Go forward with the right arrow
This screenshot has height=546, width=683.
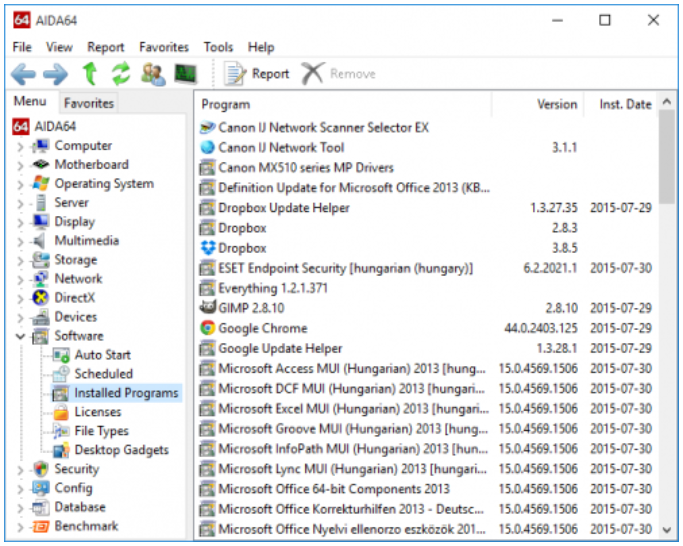coord(56,74)
